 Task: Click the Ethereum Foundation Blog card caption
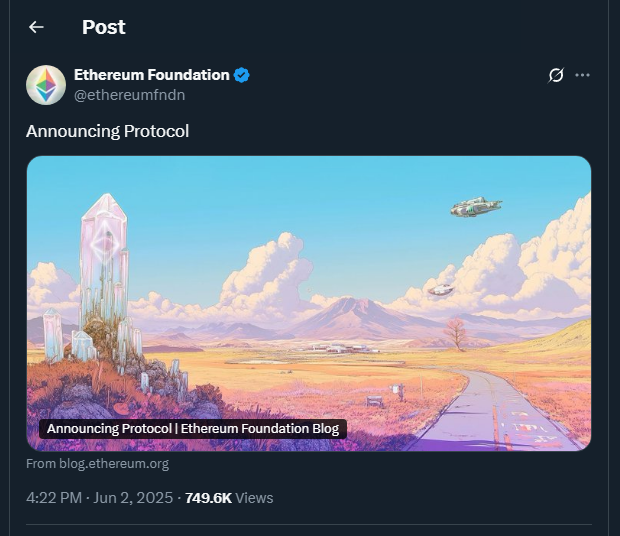tap(193, 429)
